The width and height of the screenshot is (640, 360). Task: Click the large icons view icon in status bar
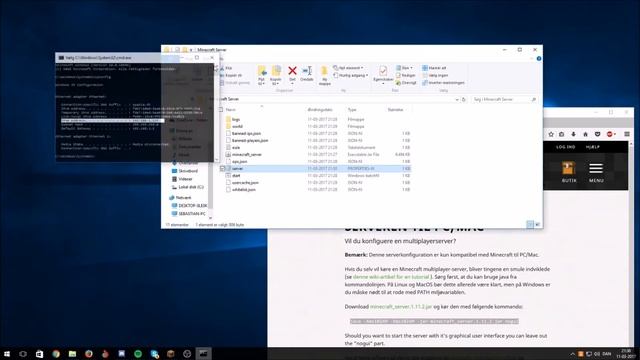[x=538, y=224]
